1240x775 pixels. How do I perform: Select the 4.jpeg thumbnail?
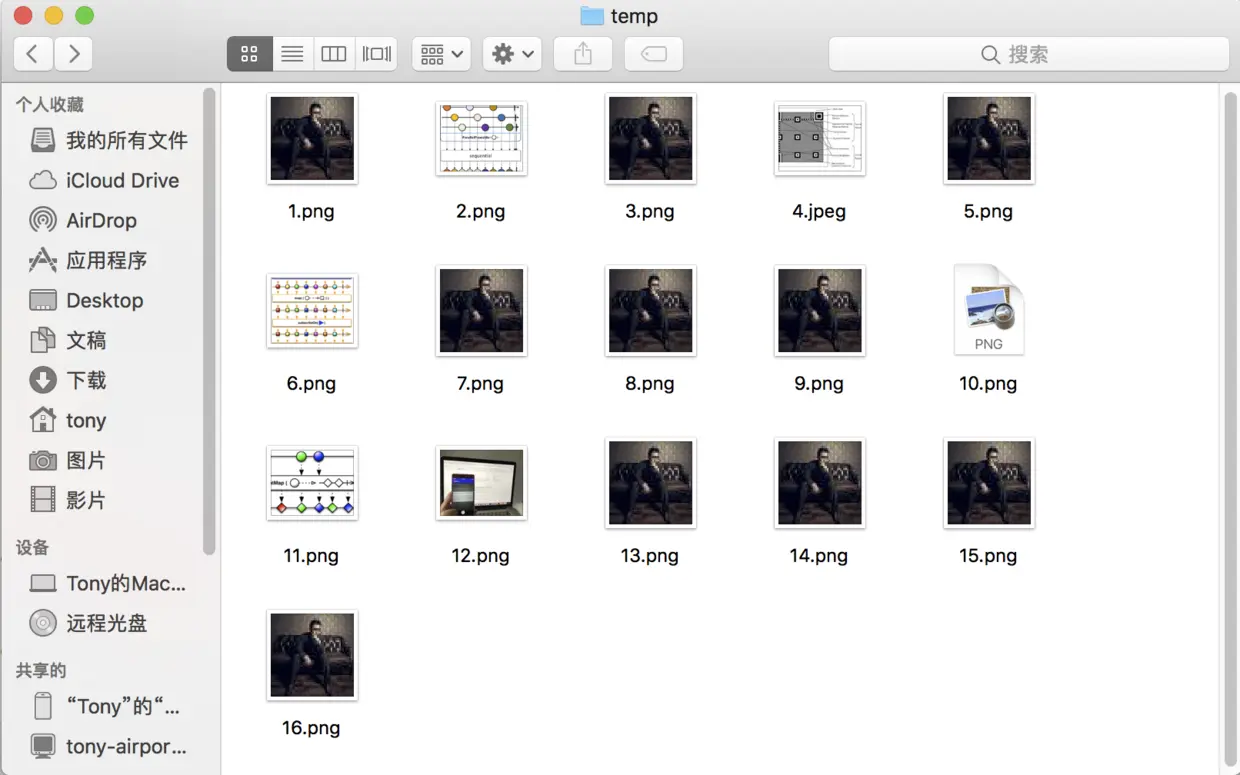(819, 138)
